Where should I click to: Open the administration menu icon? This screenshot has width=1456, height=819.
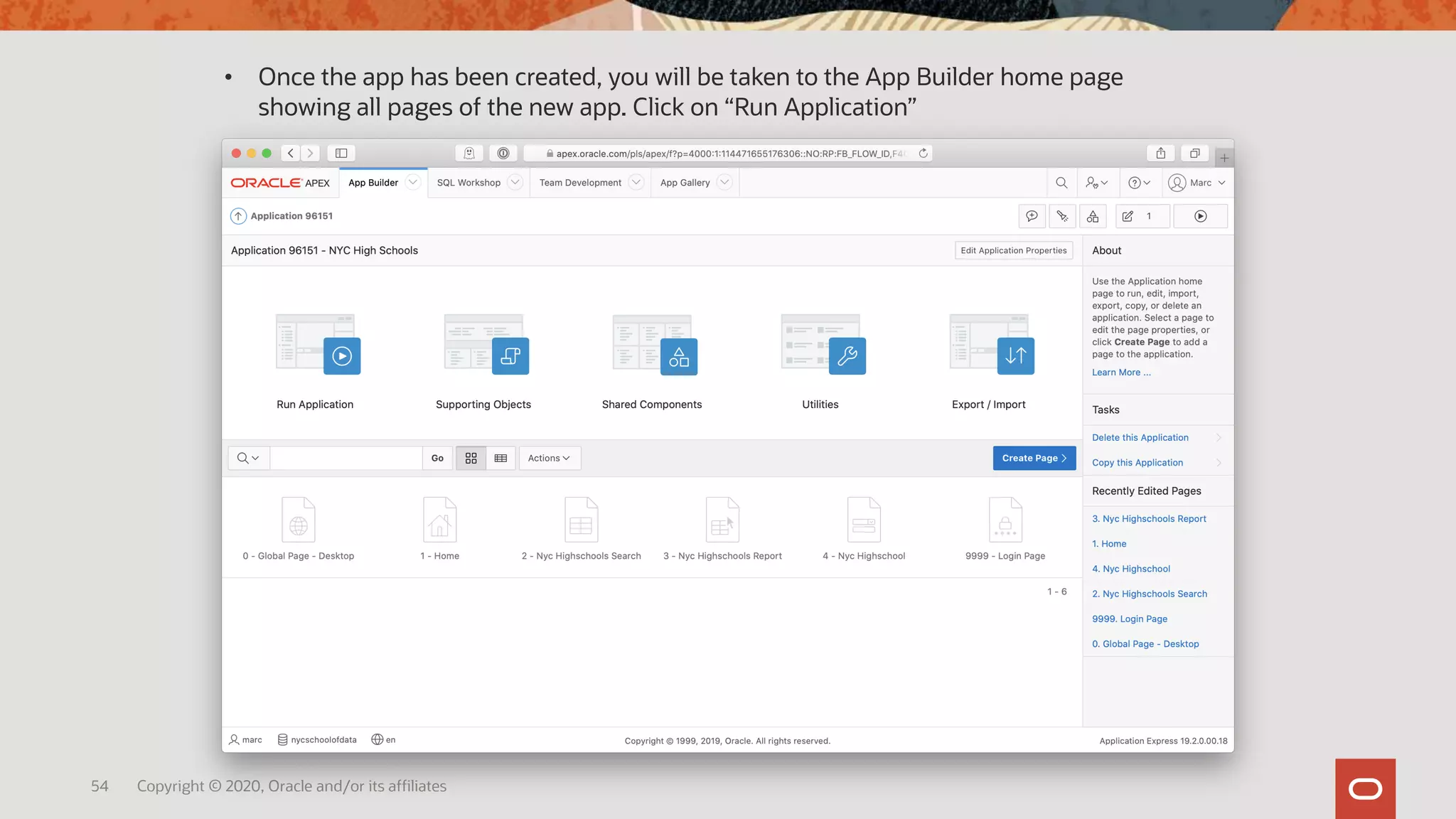1096,183
